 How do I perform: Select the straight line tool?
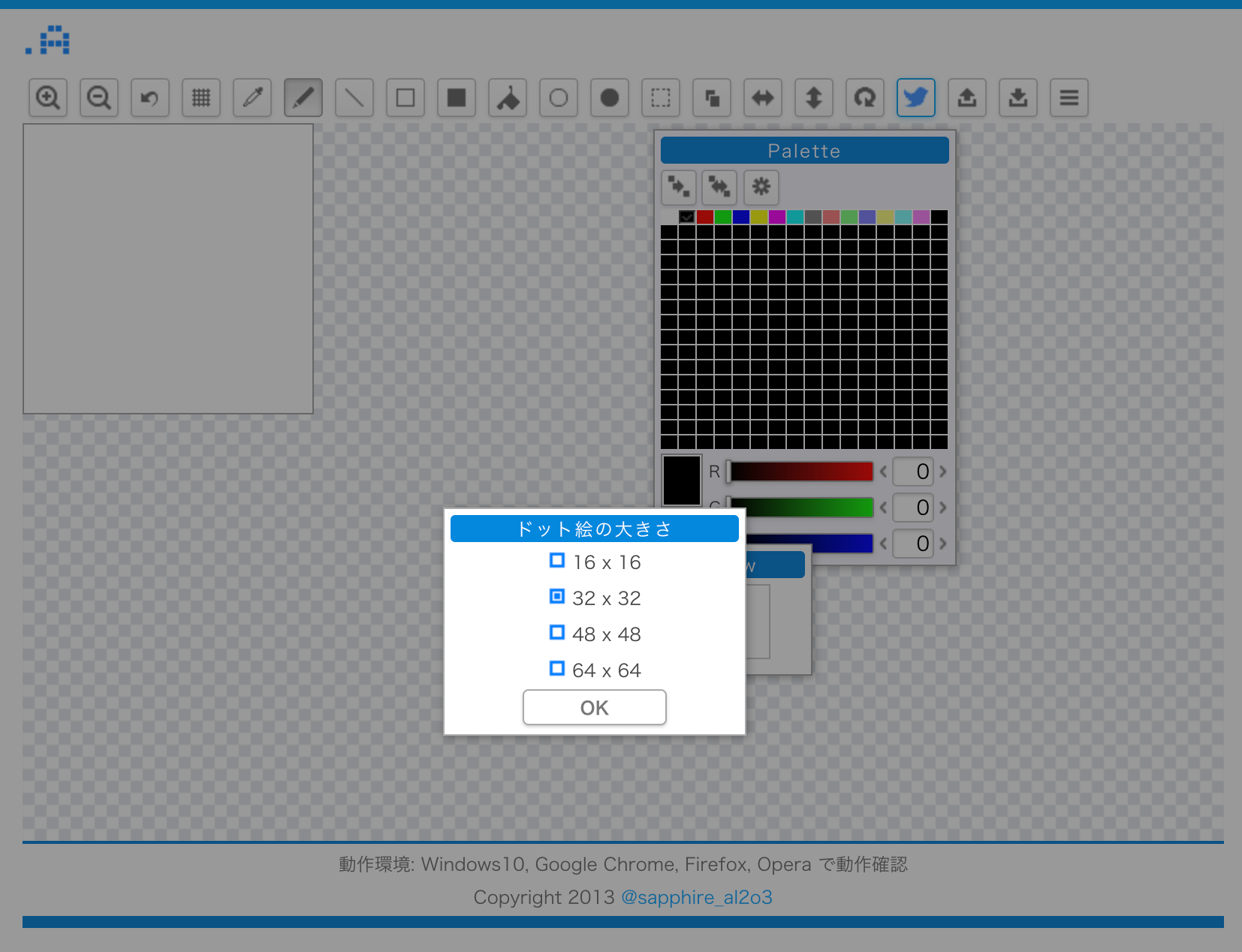(354, 98)
